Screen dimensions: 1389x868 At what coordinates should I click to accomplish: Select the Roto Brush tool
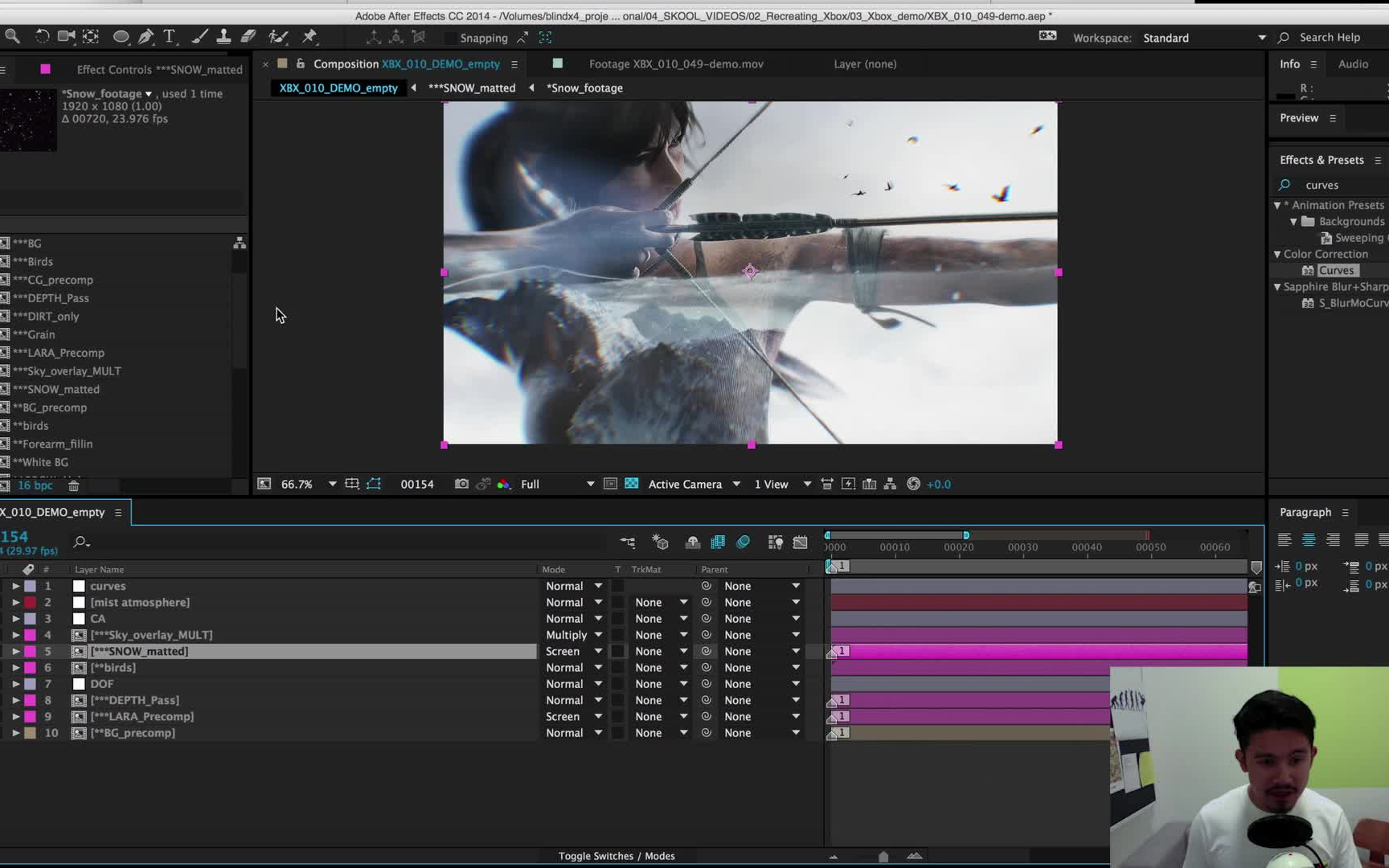coord(278,36)
